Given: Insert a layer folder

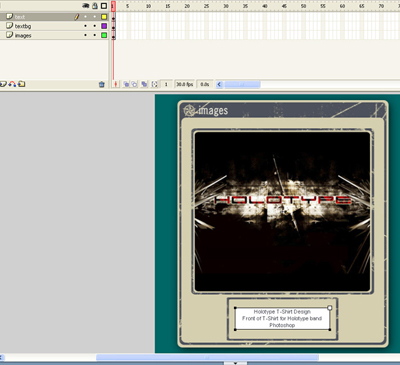Looking at the screenshot, I should (21, 84).
